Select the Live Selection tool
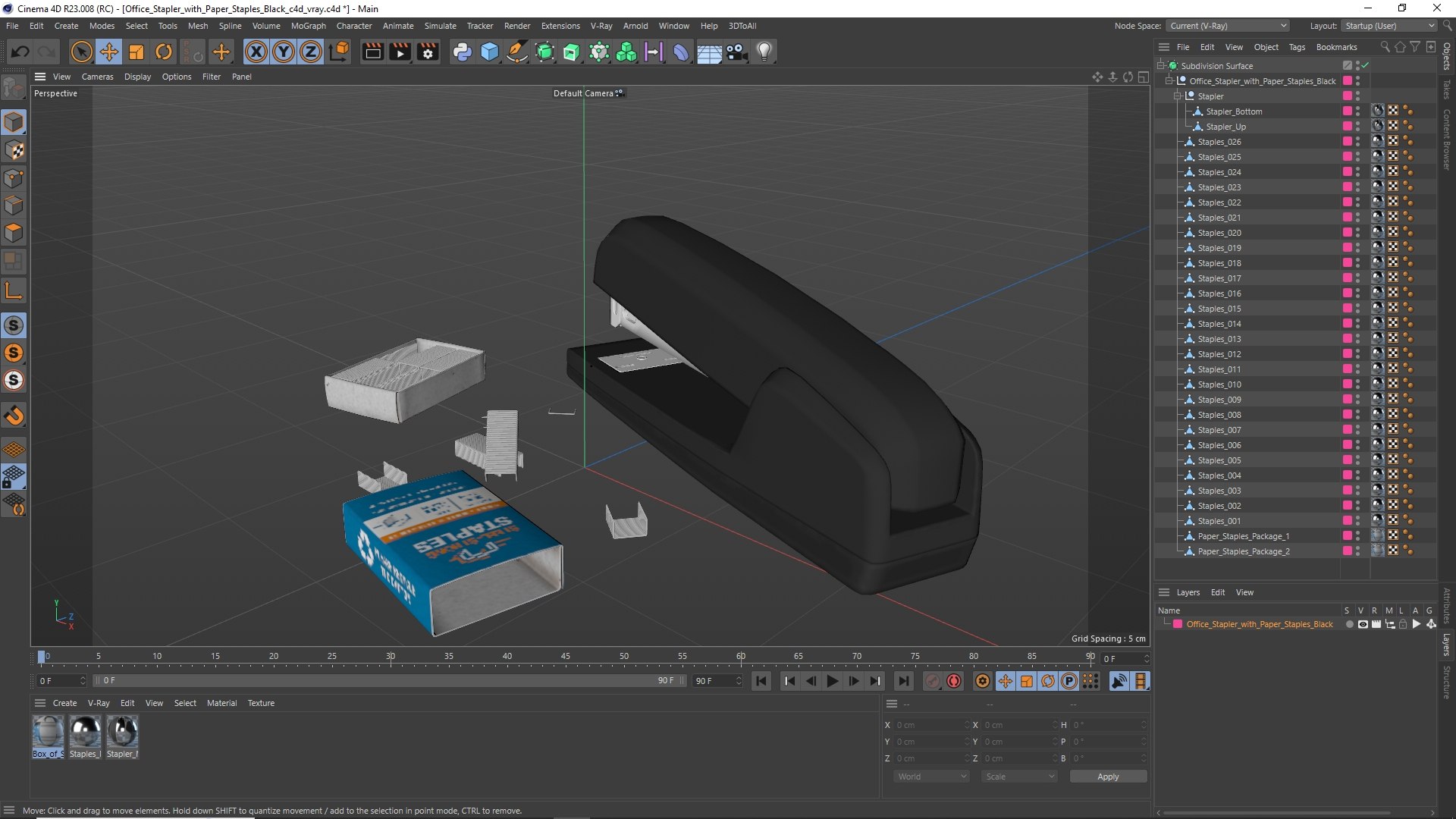Viewport: 1456px width, 819px height. click(81, 52)
